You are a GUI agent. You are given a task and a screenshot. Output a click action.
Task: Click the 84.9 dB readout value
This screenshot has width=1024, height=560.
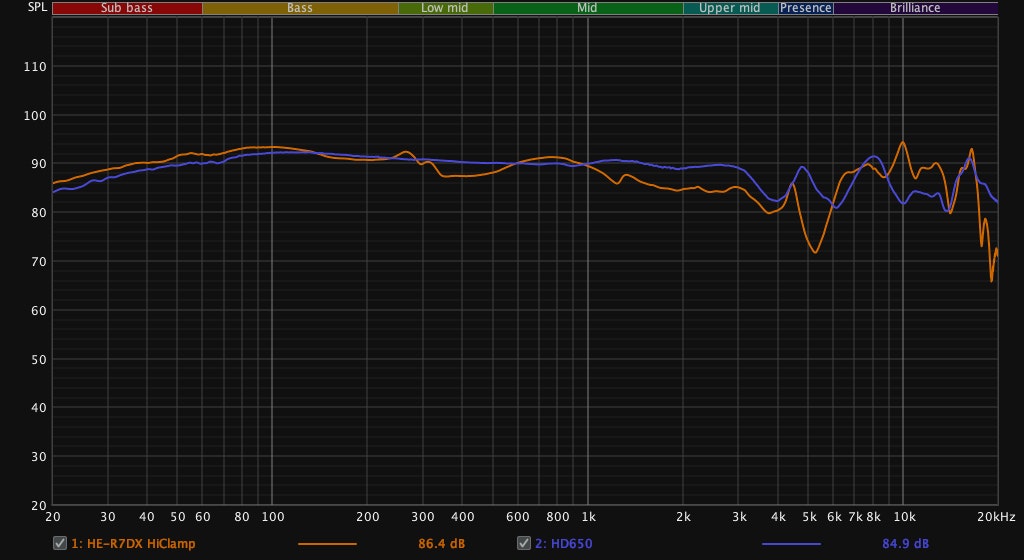point(905,544)
